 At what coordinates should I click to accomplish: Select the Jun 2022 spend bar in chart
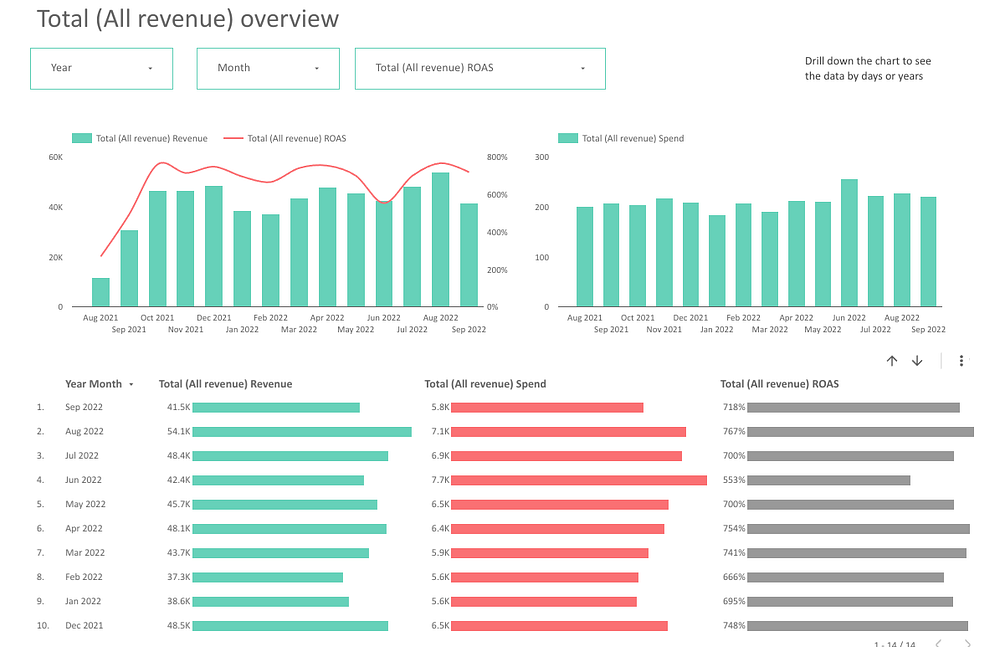(x=849, y=243)
